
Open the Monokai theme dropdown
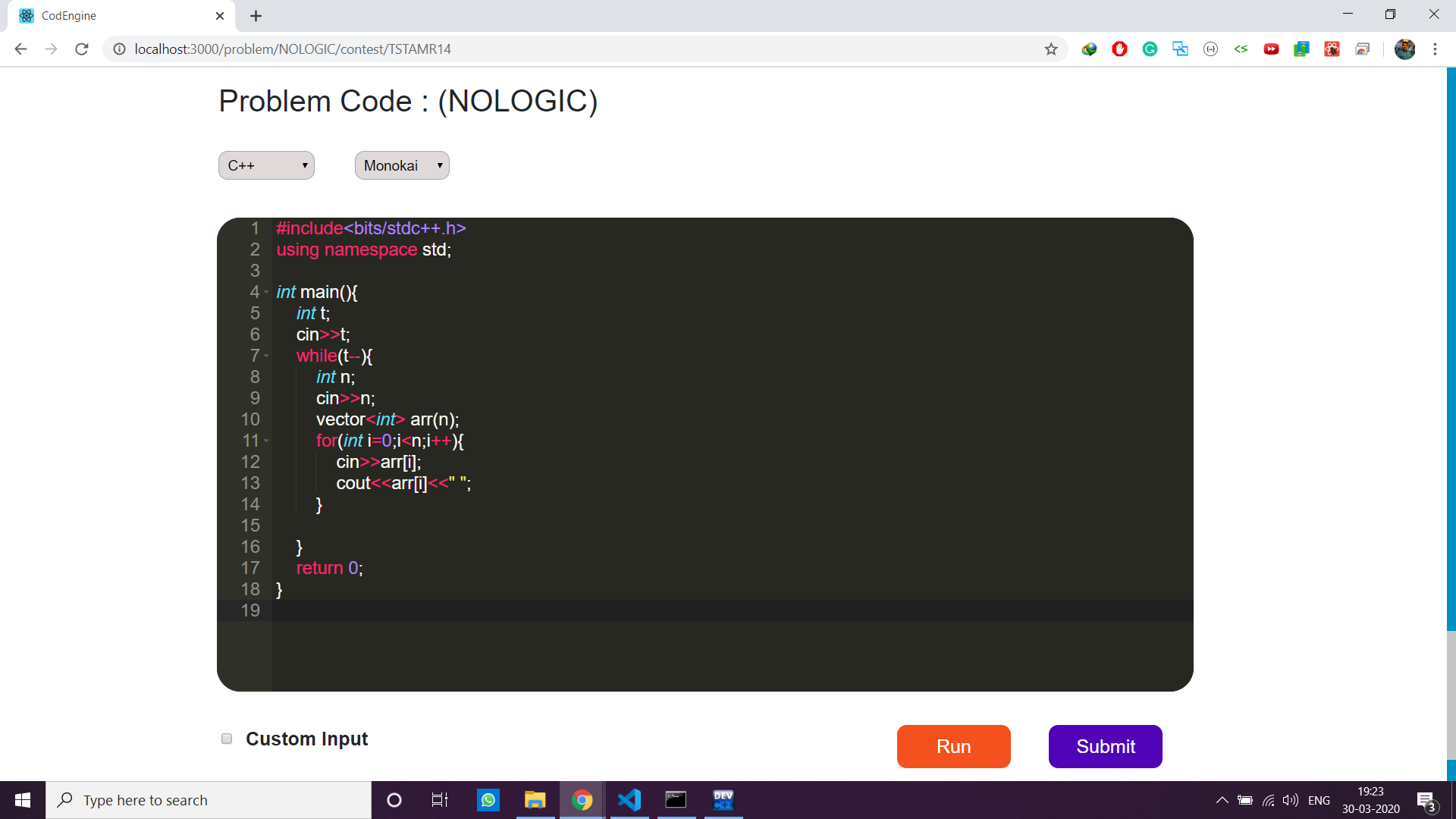point(402,165)
